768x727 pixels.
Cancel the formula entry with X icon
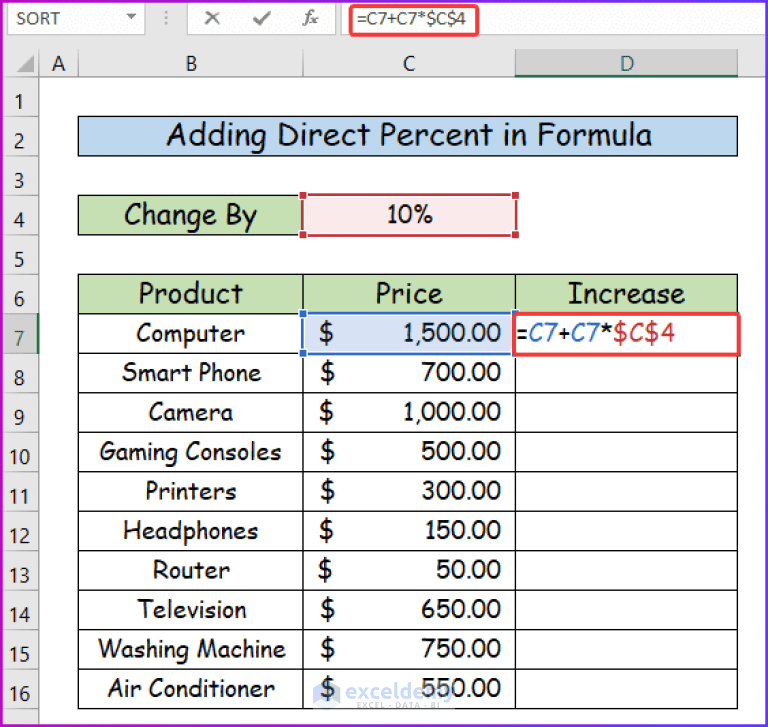click(x=212, y=19)
